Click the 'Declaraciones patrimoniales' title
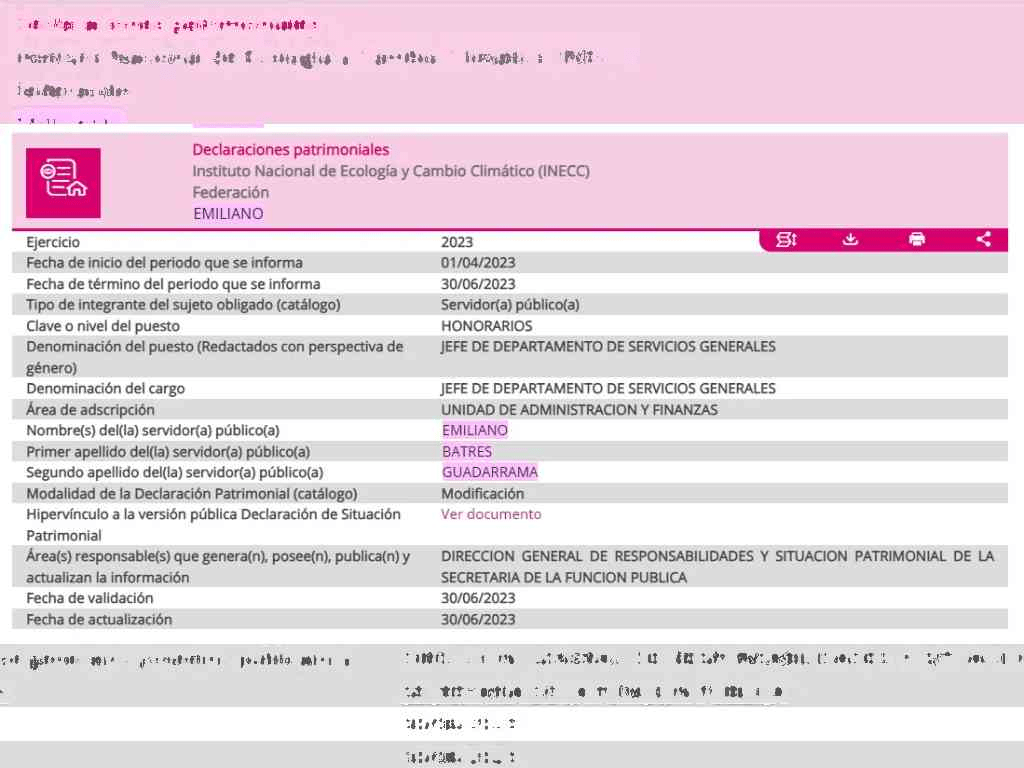Viewport: 1024px width, 768px height. pos(291,150)
